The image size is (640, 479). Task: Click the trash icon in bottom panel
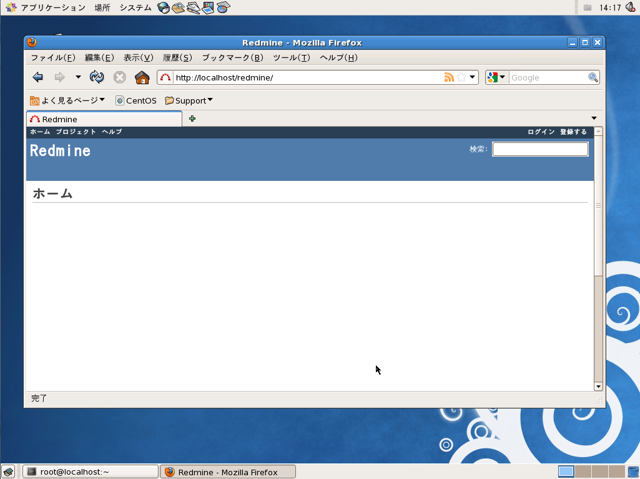coord(633,471)
